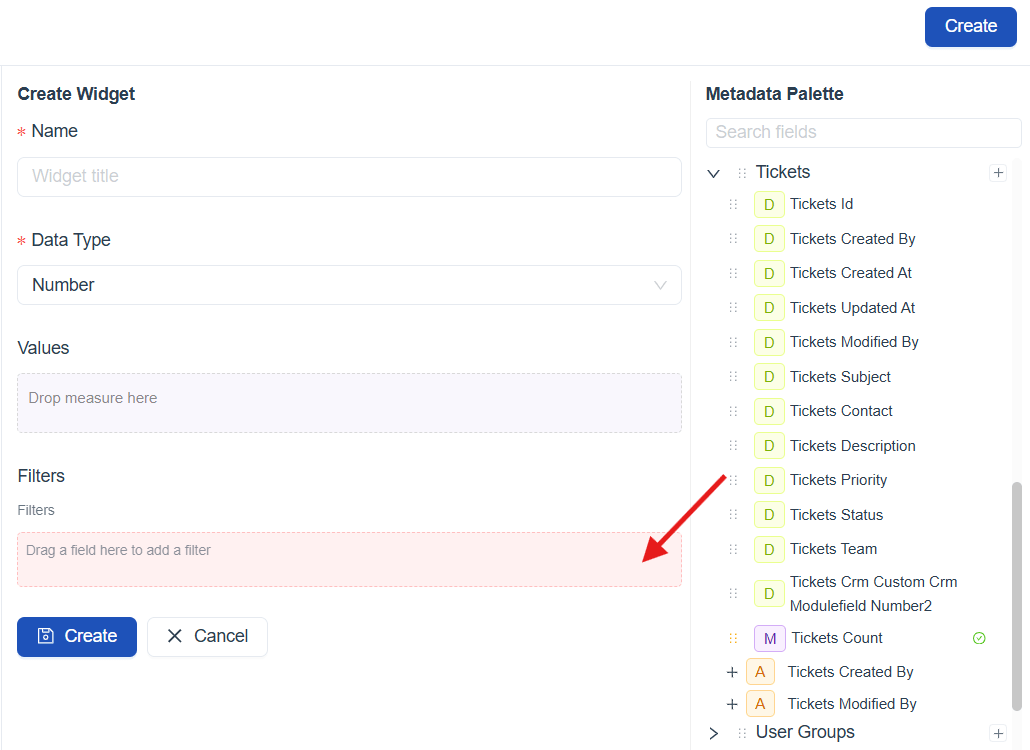This screenshot has height=750, width=1030.
Task: Select the Tickets Team field
Action: pos(833,549)
